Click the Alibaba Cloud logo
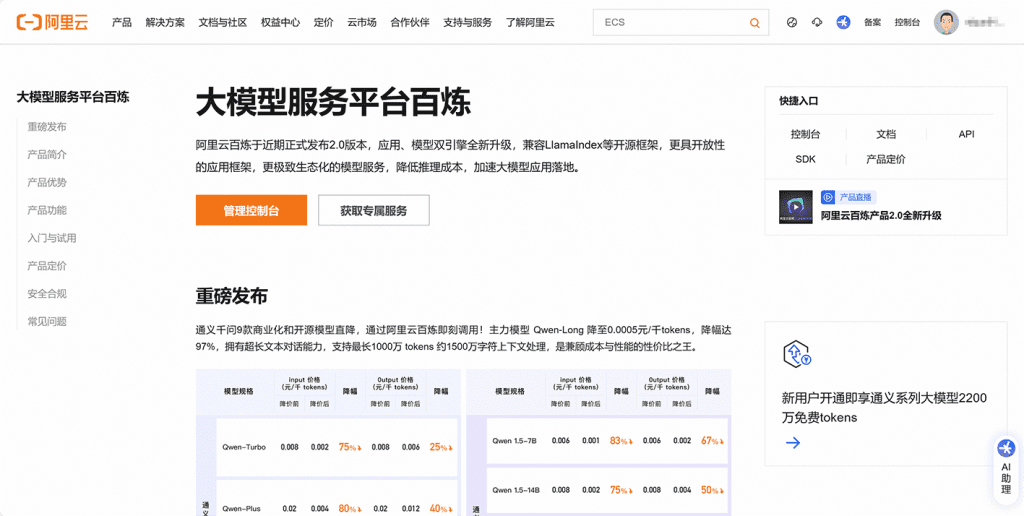This screenshot has width=1024, height=516. (52, 22)
